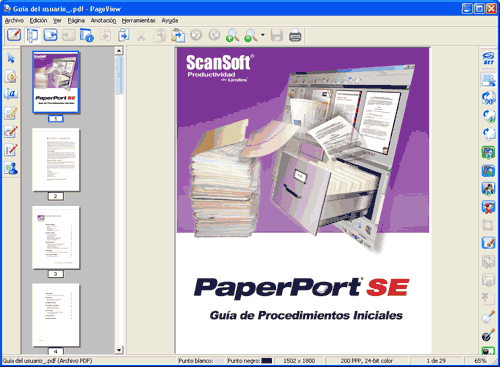This screenshot has width=500, height=367.
Task: Select page 3 thumbnail
Action: click(x=56, y=237)
